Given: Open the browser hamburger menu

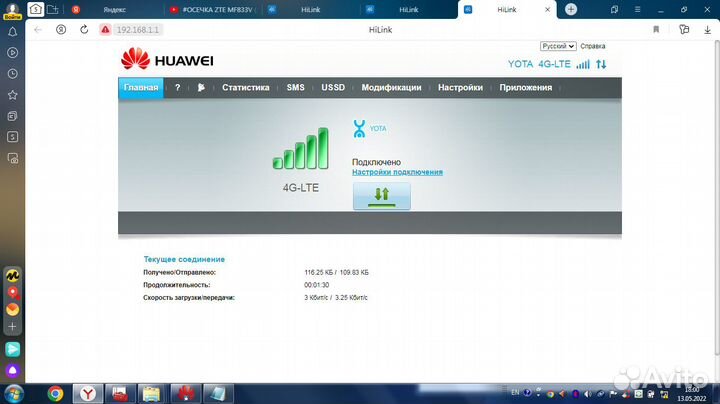Looking at the screenshot, I should pos(637,9).
